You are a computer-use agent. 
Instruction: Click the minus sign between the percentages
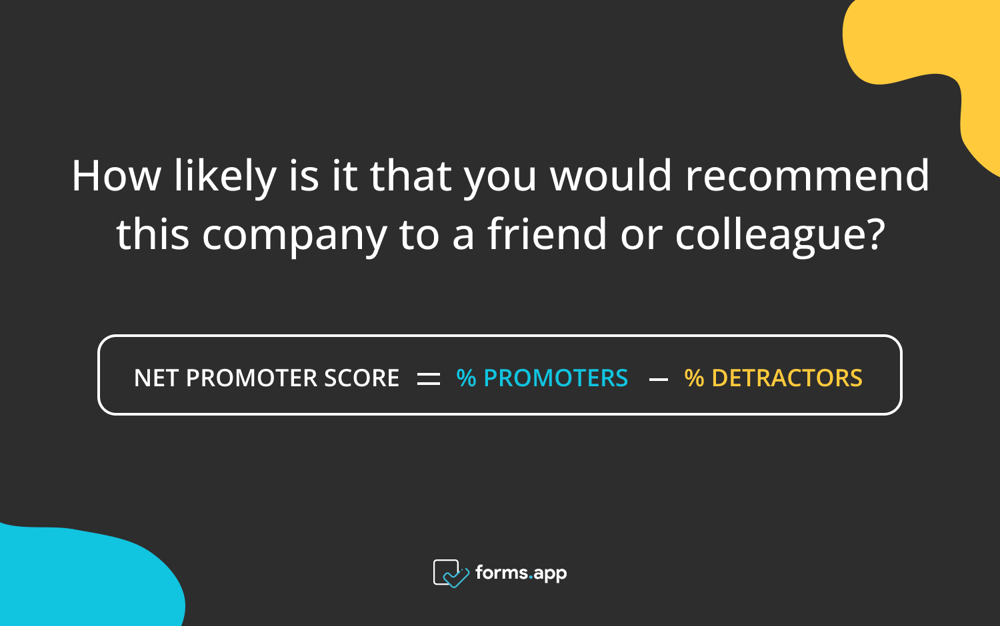657,379
